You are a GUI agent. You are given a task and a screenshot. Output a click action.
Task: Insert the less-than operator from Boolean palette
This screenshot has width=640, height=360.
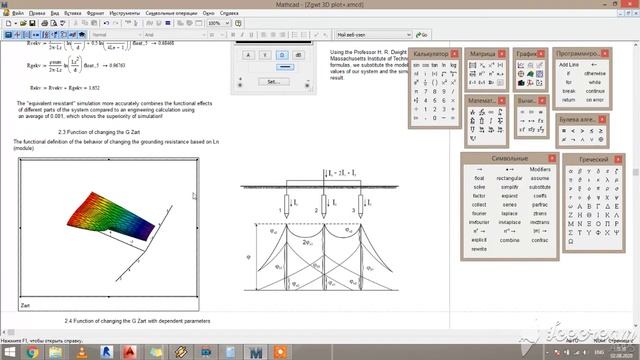[573, 131]
